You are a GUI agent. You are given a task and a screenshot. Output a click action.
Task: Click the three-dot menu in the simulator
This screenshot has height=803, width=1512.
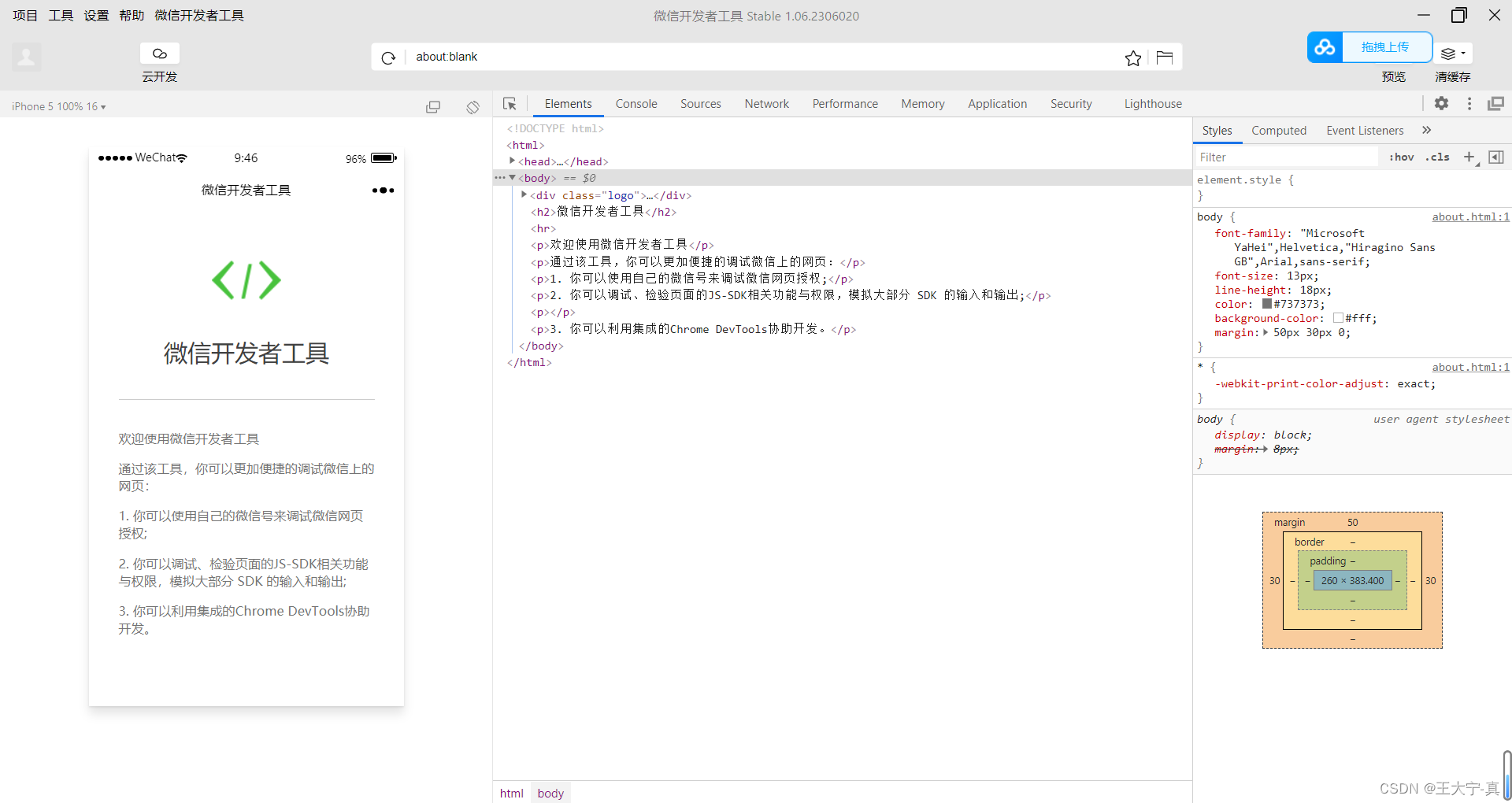pos(383,191)
